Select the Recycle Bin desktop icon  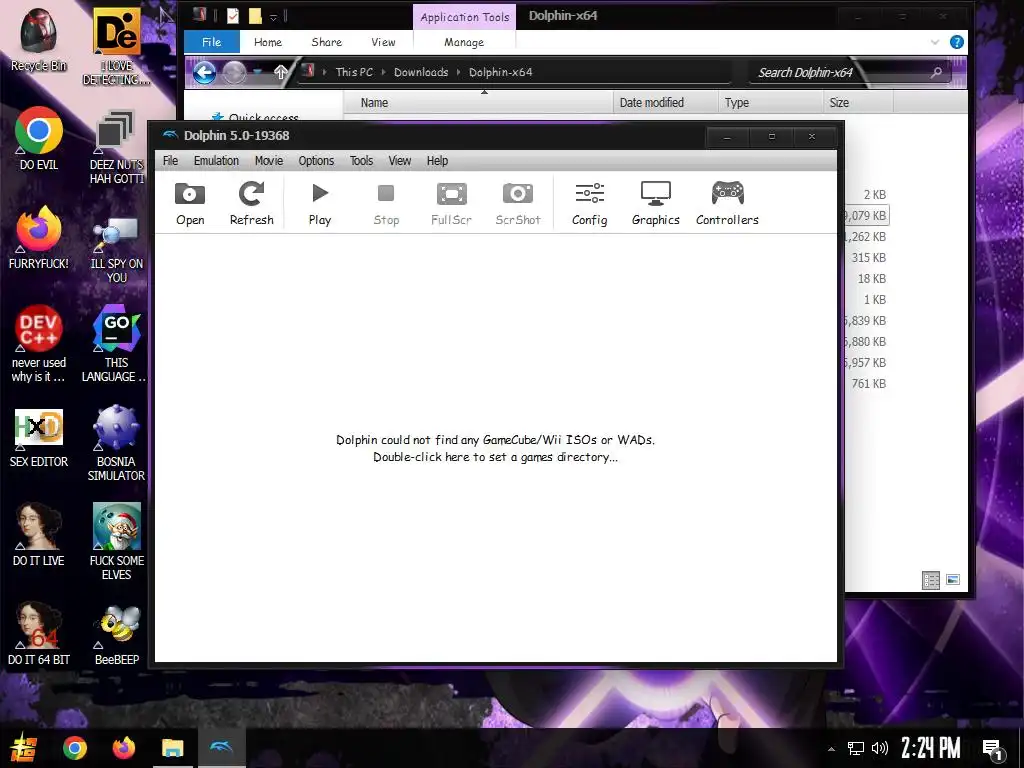39,40
